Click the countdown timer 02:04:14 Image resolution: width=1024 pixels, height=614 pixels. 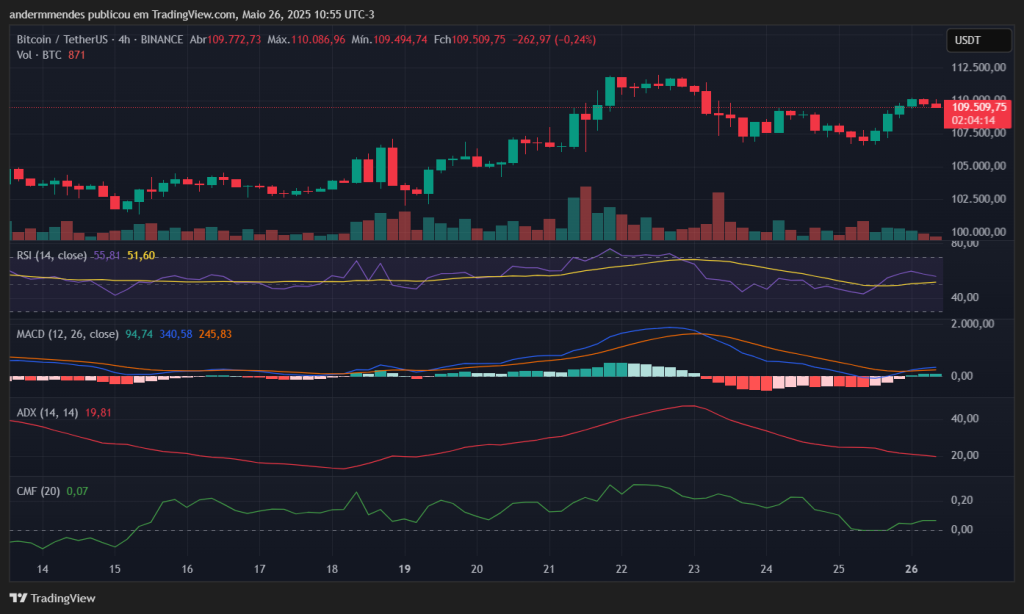coord(974,121)
